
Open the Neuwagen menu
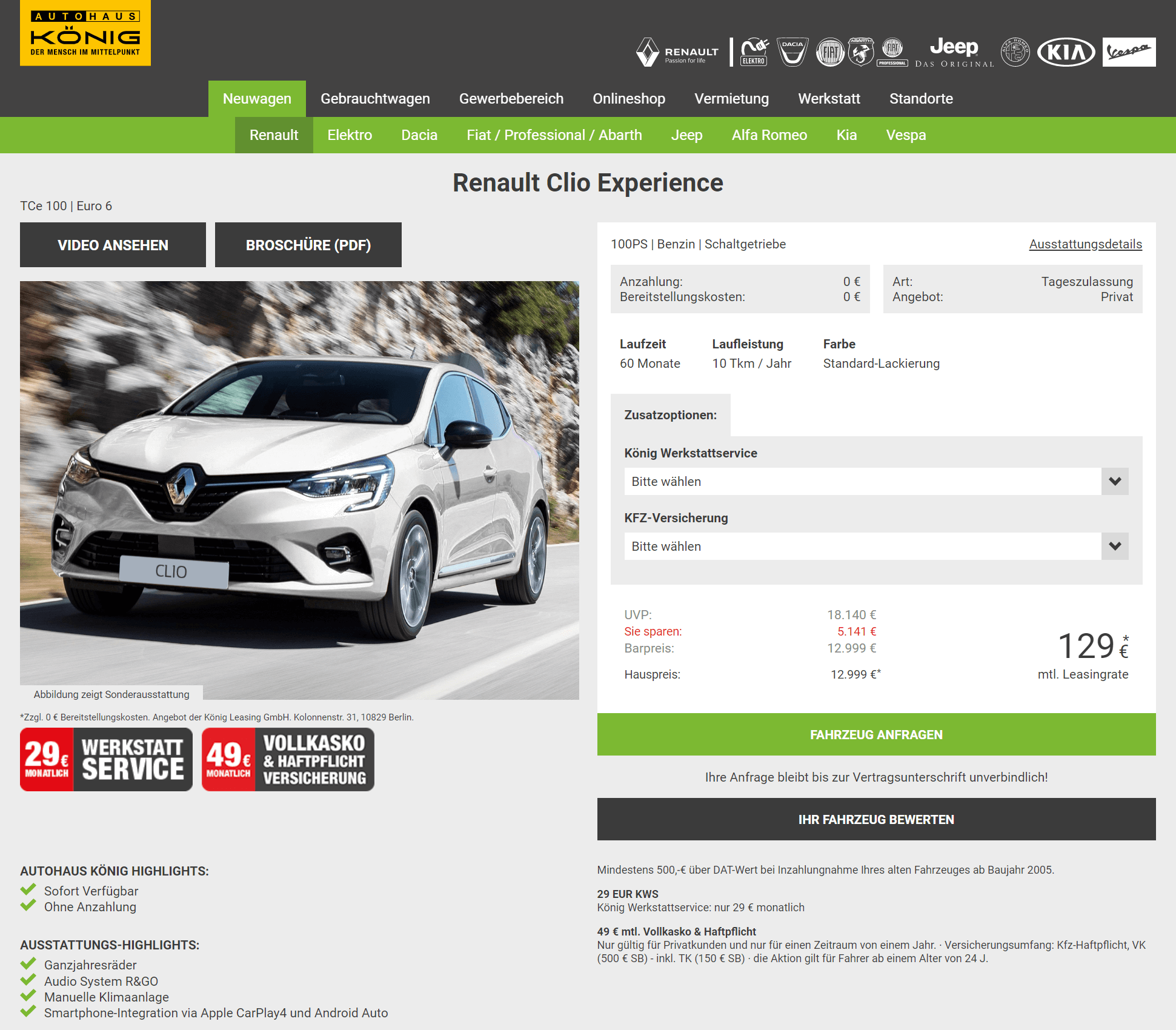[x=257, y=99]
